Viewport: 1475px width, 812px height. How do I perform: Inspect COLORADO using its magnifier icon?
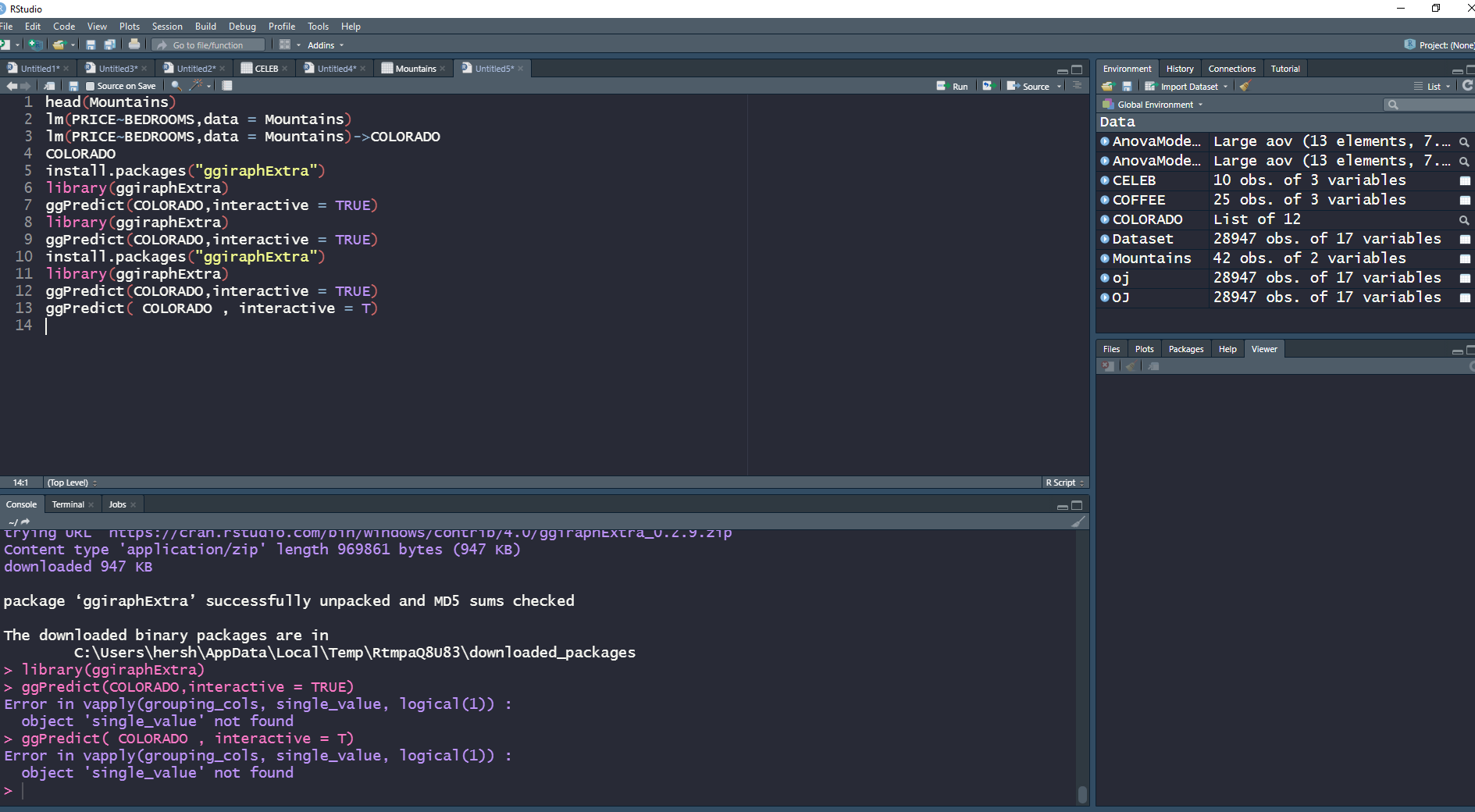point(1464,219)
